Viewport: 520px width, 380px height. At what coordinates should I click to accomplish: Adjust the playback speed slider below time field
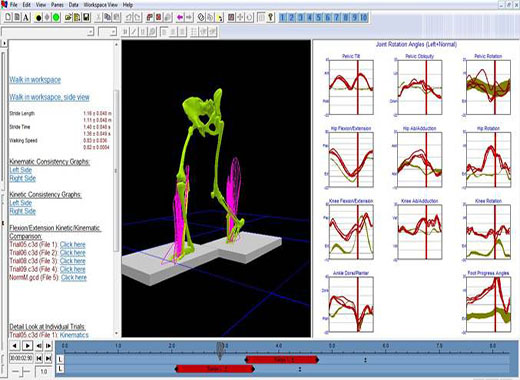(21, 371)
